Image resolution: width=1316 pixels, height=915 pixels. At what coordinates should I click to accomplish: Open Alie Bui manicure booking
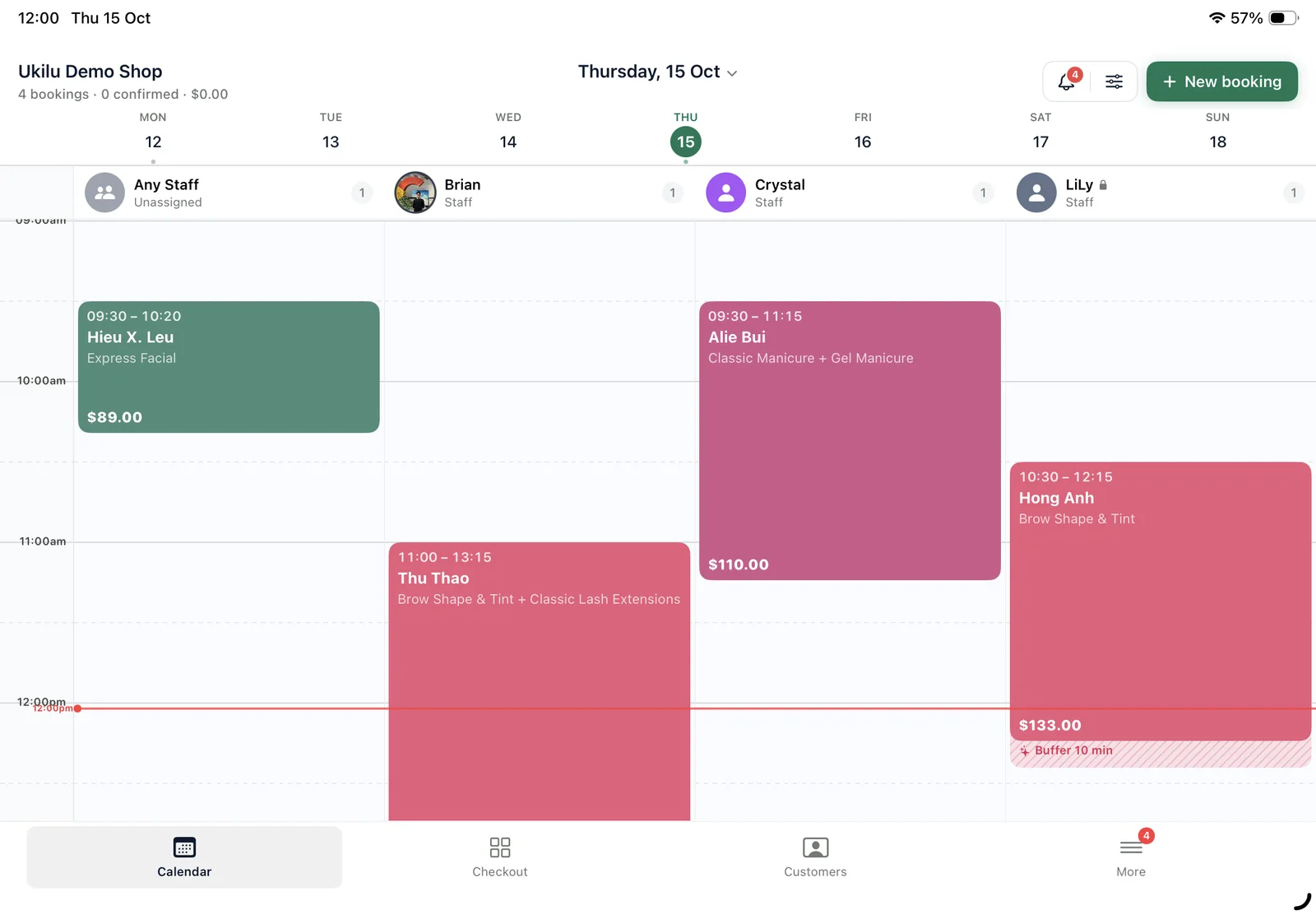click(x=850, y=440)
